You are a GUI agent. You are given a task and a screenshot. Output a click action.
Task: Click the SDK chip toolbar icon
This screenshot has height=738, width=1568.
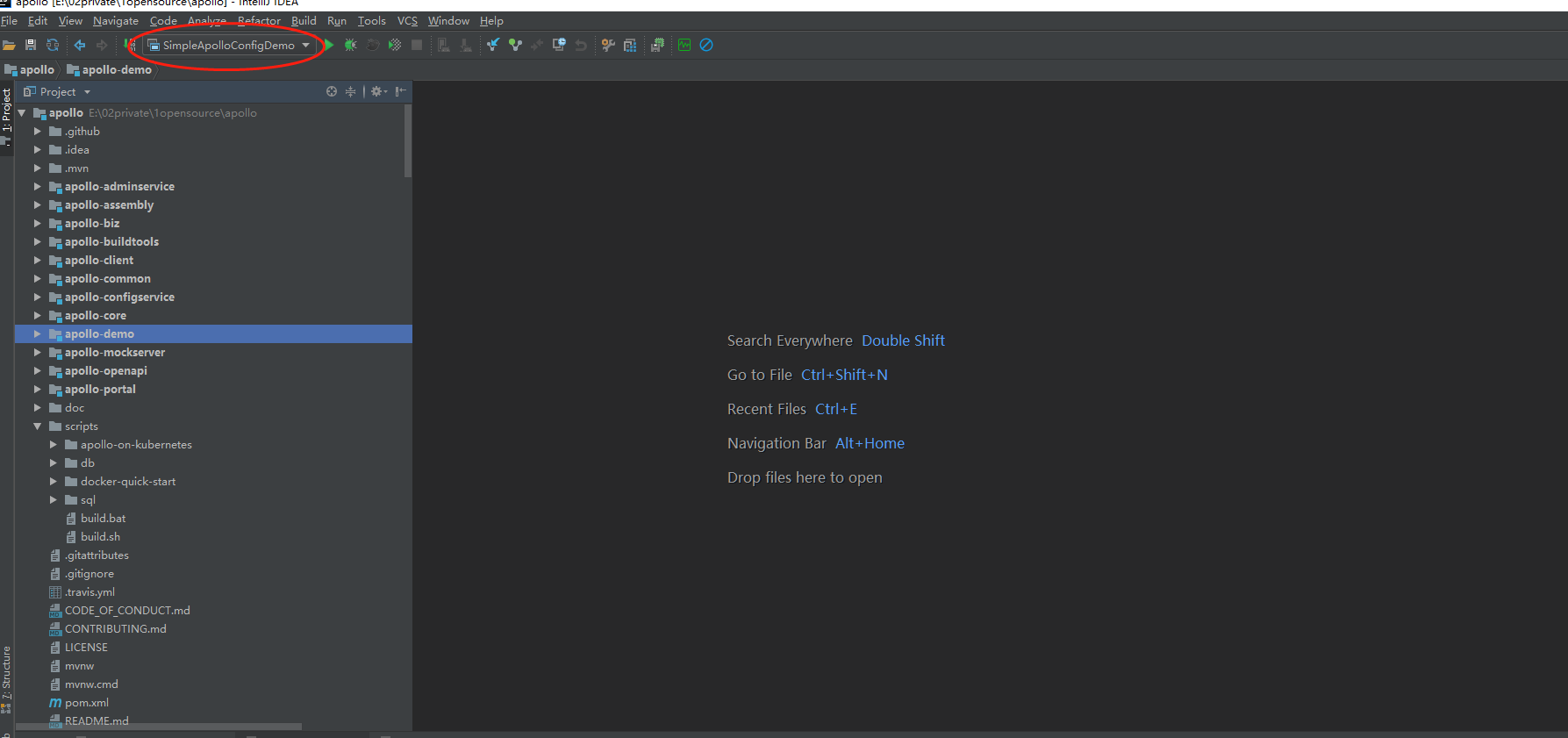coord(657,45)
